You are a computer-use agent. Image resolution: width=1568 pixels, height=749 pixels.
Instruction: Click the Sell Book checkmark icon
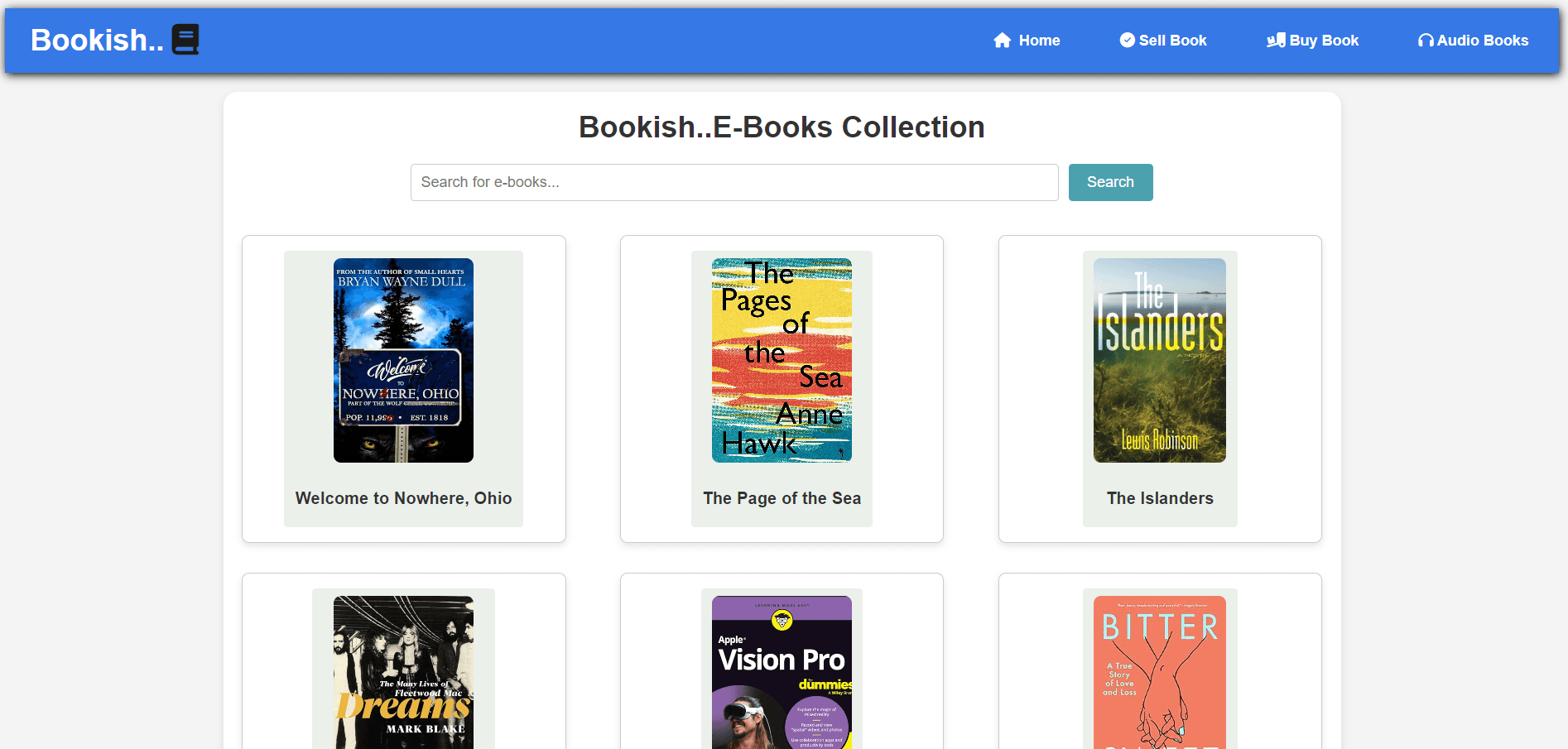[1128, 40]
